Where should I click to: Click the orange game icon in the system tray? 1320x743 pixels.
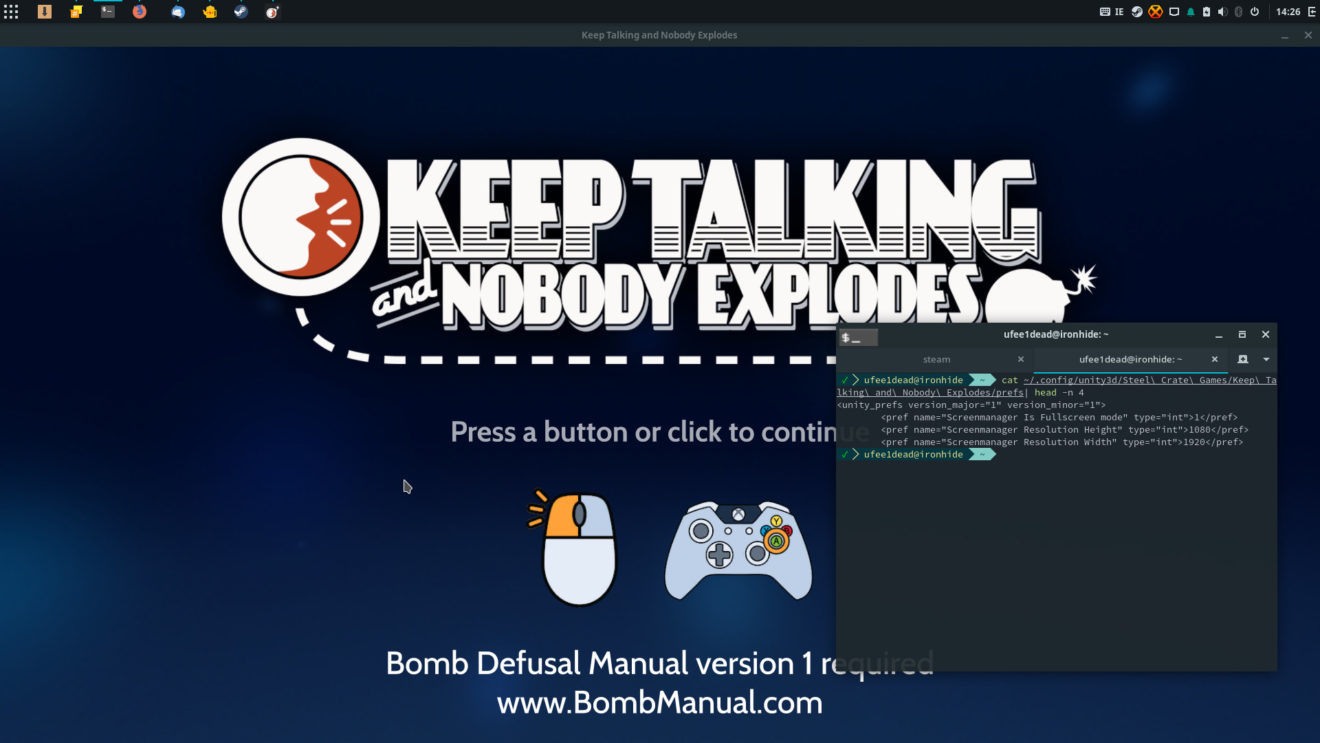tap(1155, 11)
